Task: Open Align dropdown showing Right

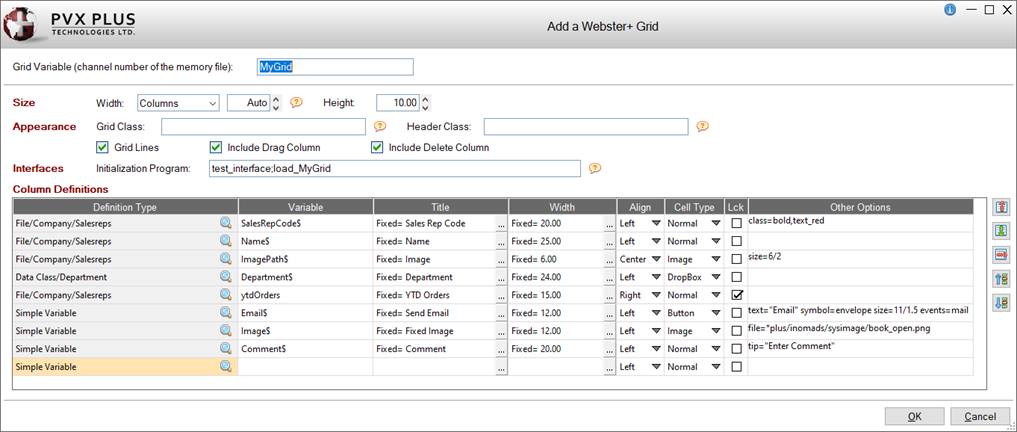Action: 656,294
